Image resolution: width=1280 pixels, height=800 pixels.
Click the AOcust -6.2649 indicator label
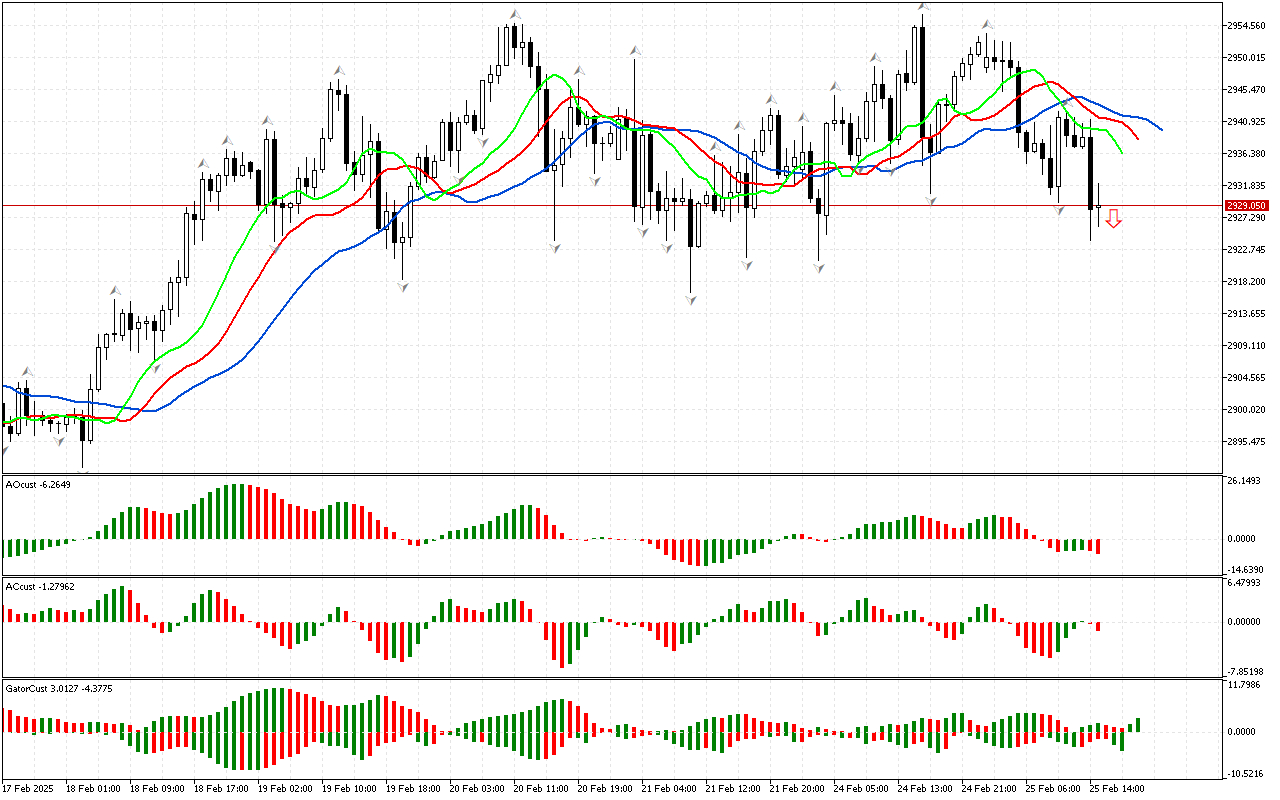coord(39,485)
